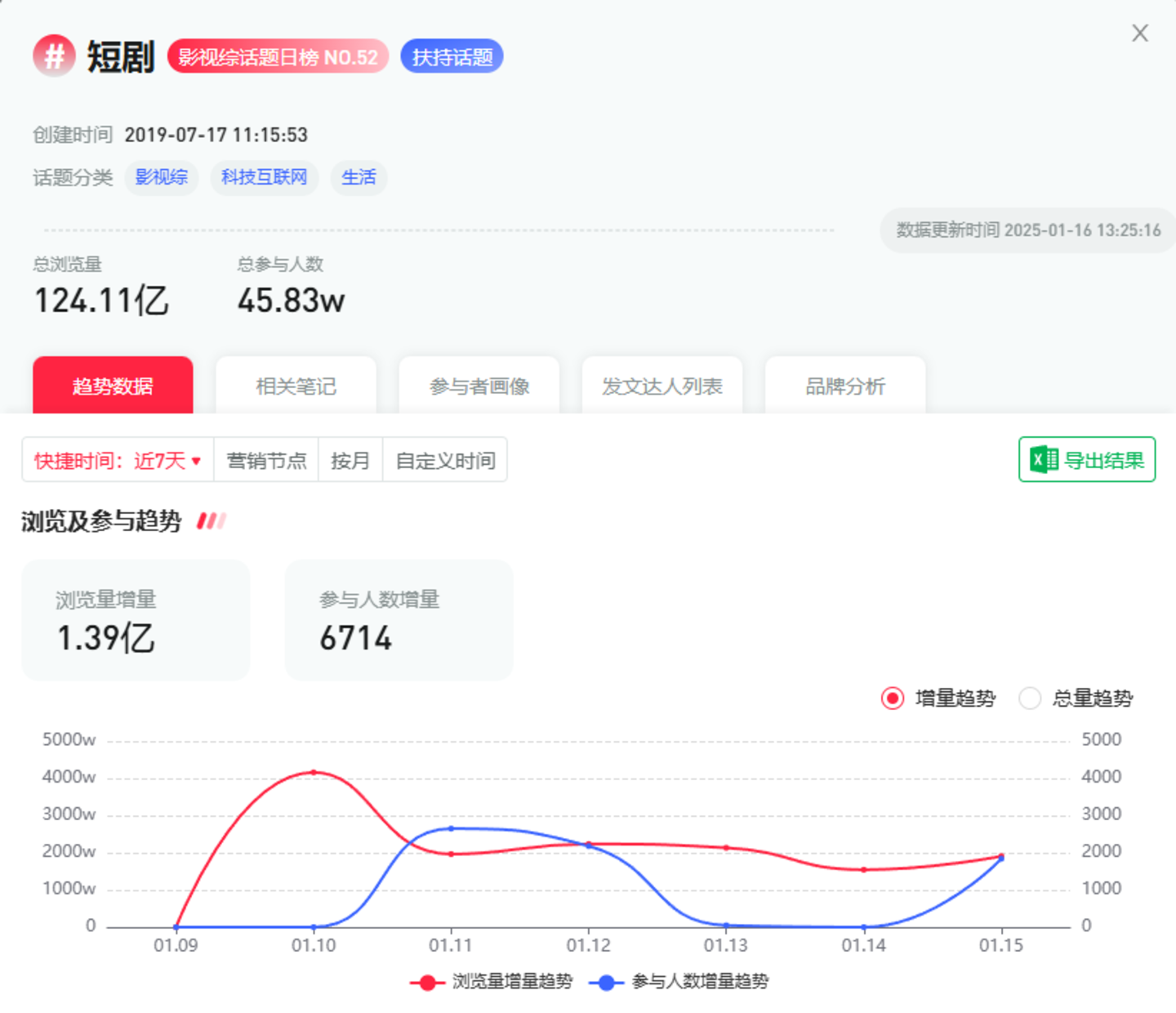Click the 01.10 red peak data point
The image size is (1176, 1013).
(314, 772)
